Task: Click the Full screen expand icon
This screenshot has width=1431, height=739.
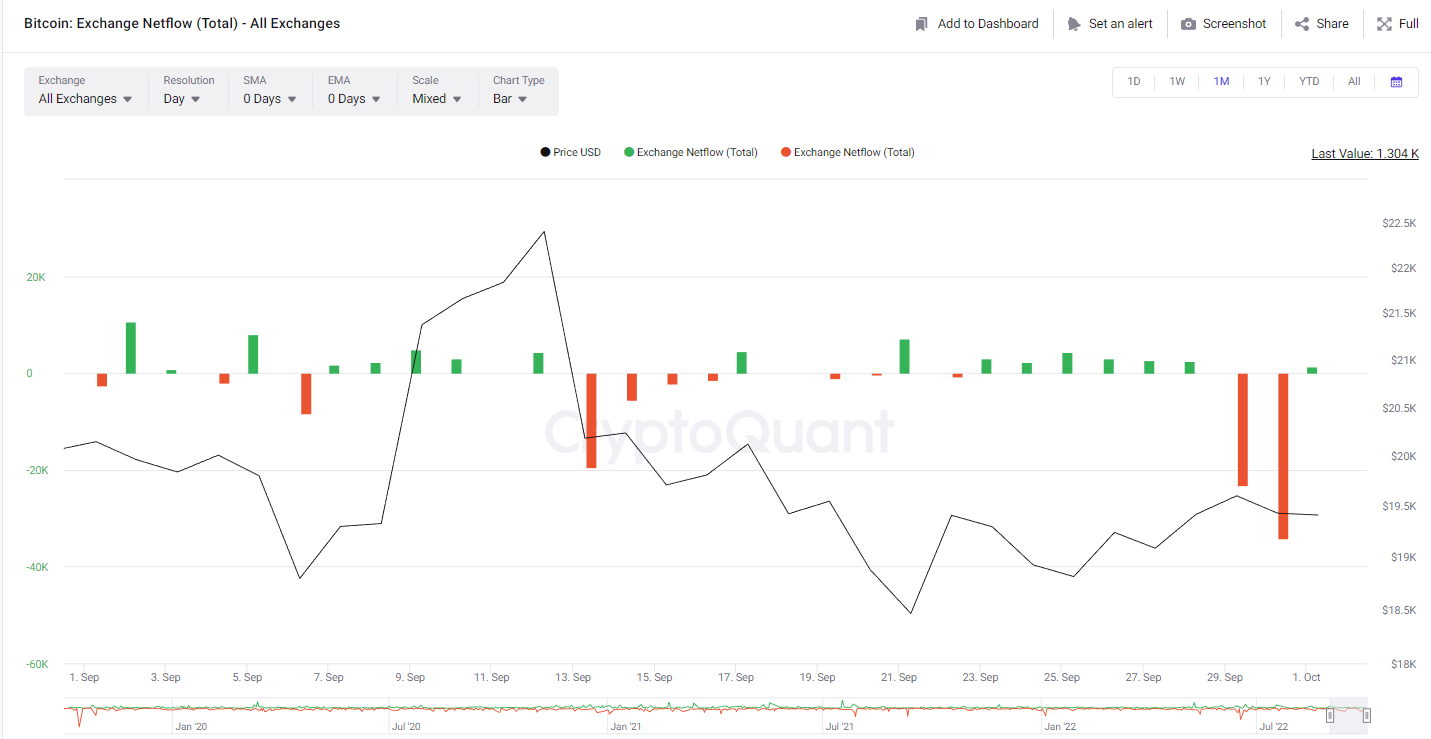Action: click(1384, 24)
